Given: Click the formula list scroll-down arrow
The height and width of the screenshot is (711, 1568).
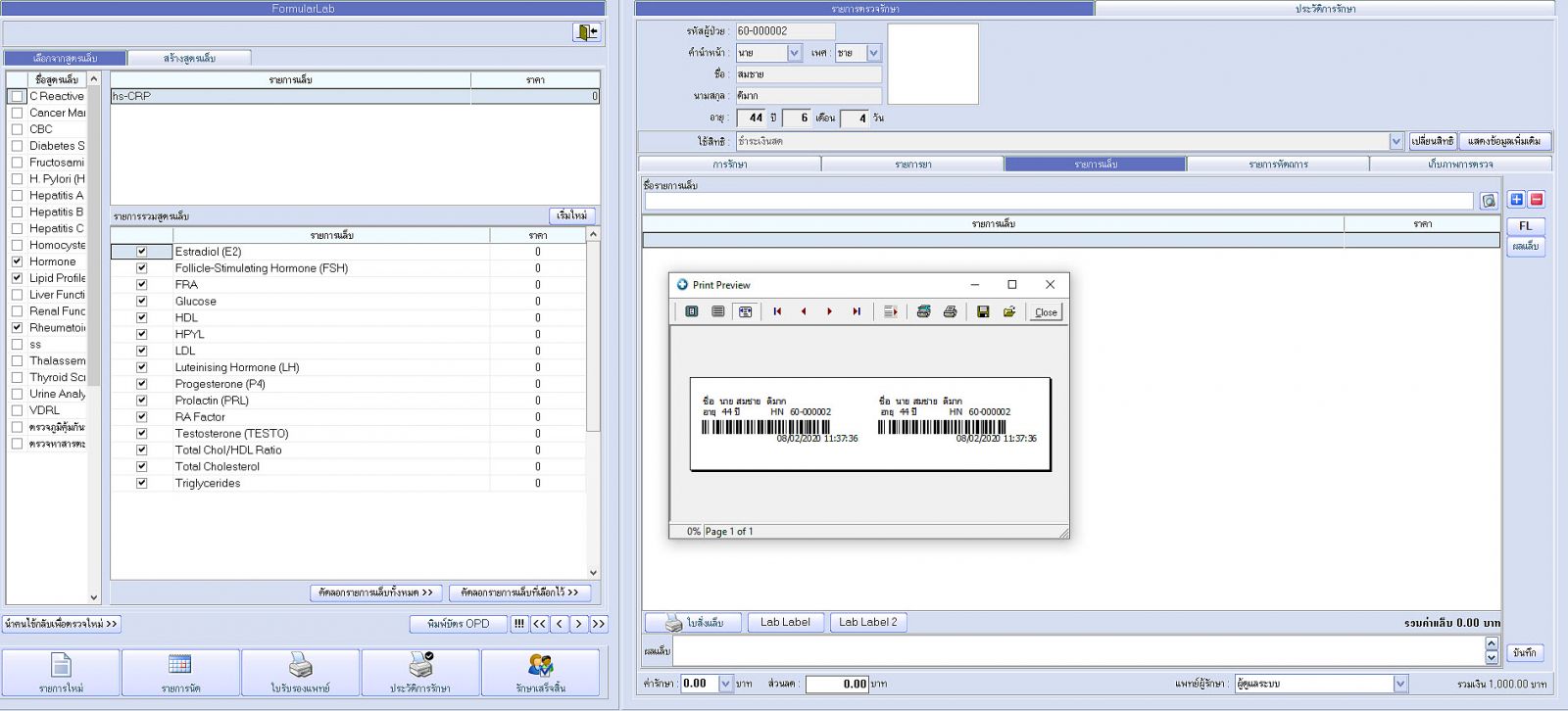Looking at the screenshot, I should pos(94,597).
